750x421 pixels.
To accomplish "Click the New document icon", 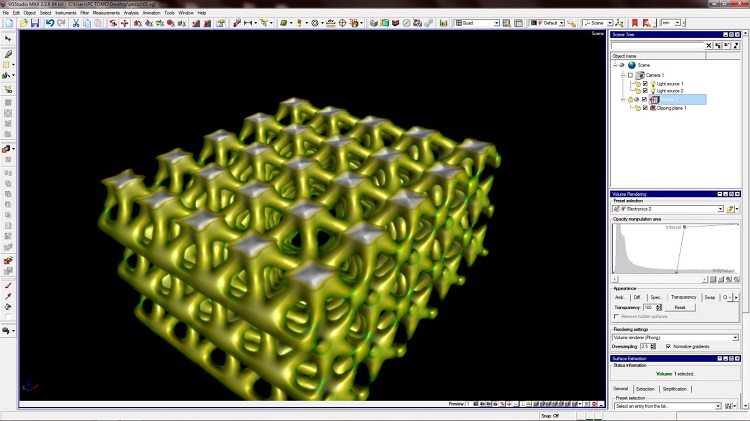I will (x=8, y=23).
